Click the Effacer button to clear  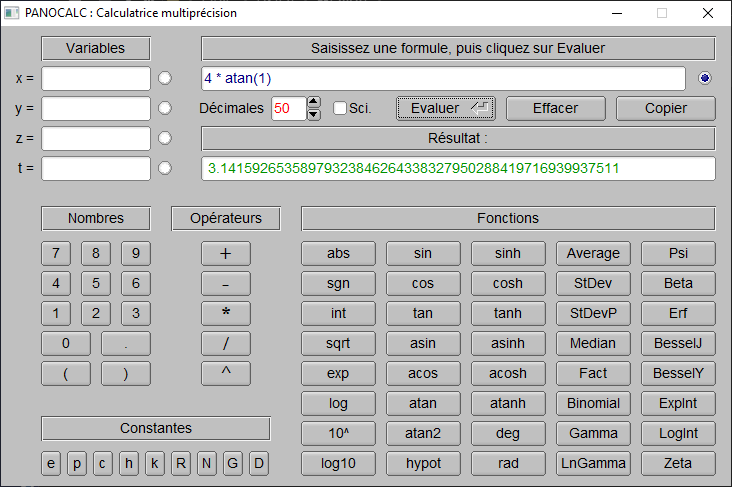(x=555, y=108)
